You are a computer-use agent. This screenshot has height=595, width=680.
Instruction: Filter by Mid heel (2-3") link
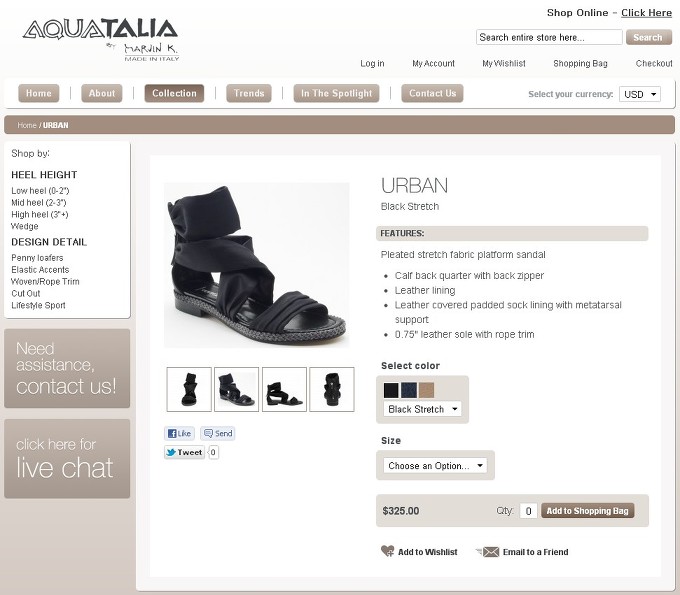(x=39, y=203)
